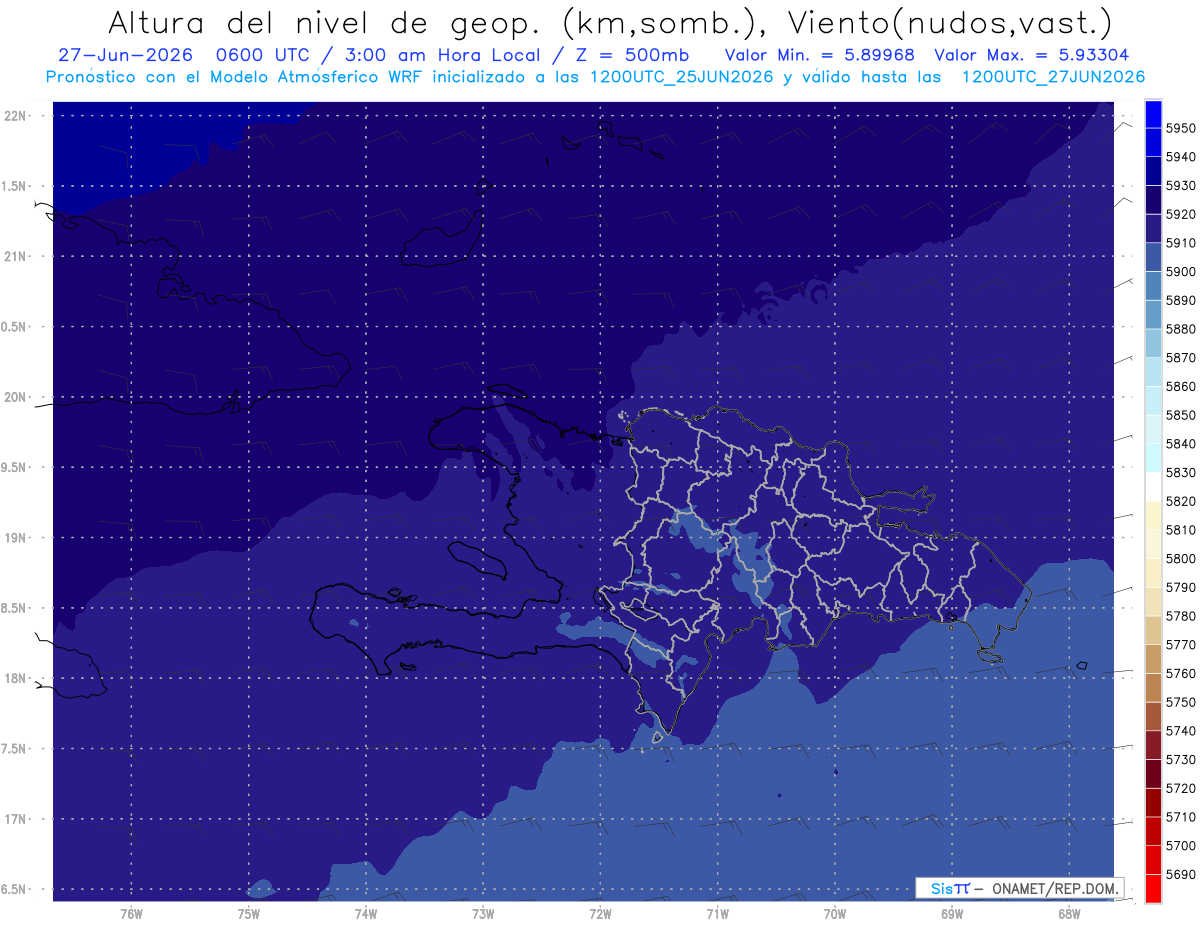
Task: Click longitude label '68W'
Action: click(x=1068, y=914)
